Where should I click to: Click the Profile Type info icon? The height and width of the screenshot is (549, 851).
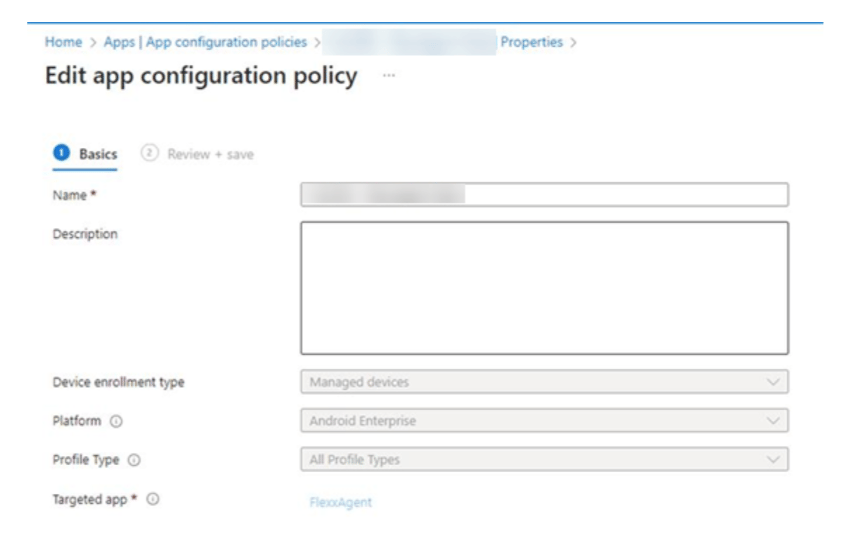click(134, 460)
